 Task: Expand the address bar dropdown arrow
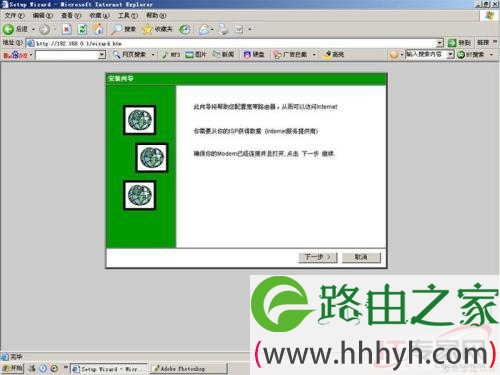(x=440, y=43)
